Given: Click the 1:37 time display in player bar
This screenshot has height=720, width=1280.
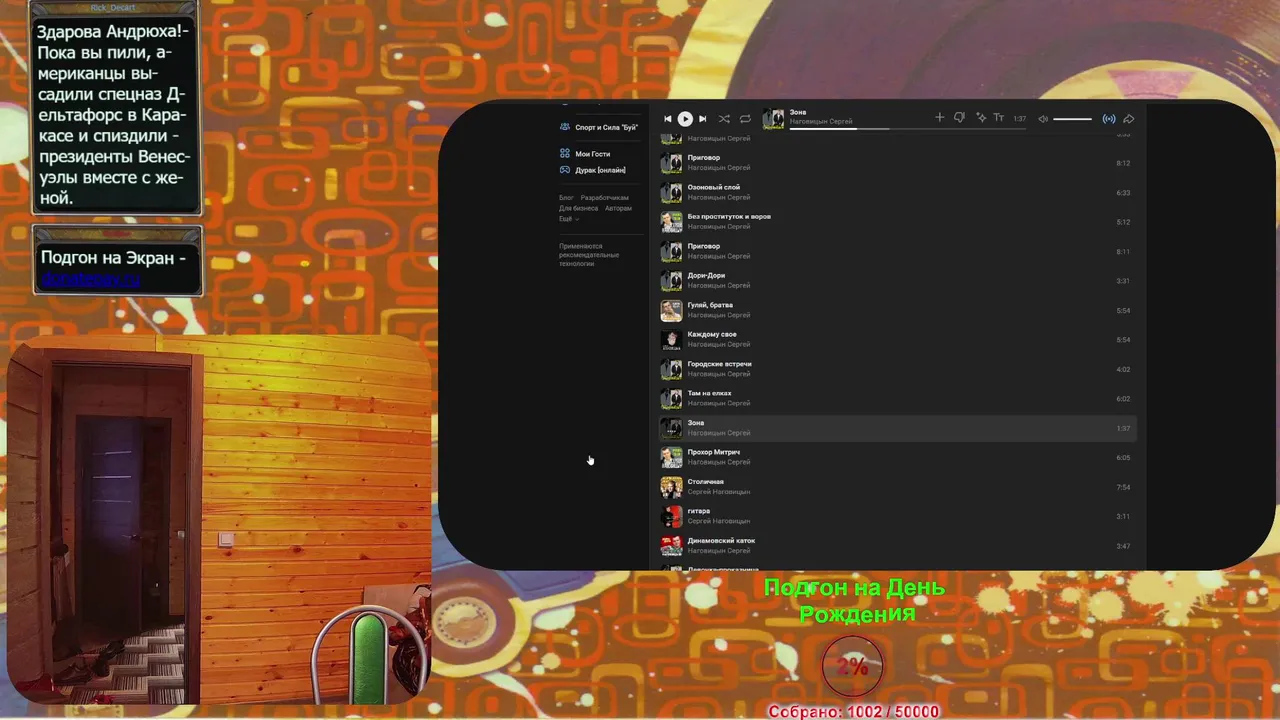Looking at the screenshot, I should click(1020, 119).
